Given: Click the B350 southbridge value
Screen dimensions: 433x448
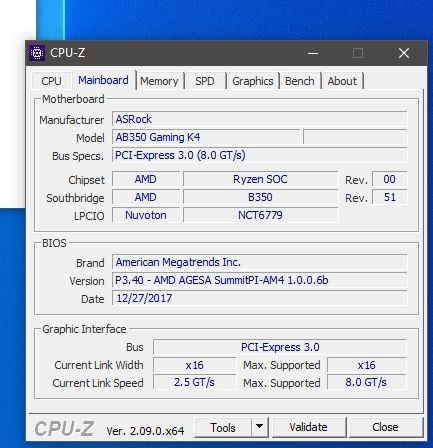Looking at the screenshot, I should pyautogui.click(x=260, y=197).
